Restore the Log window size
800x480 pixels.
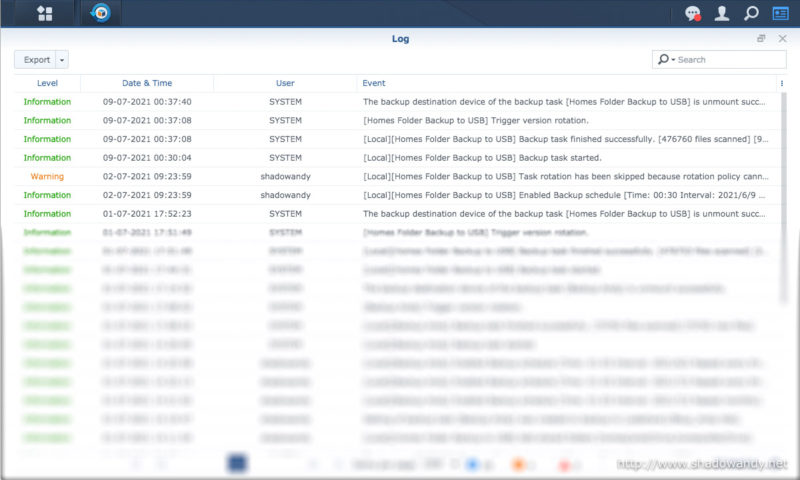click(761, 38)
